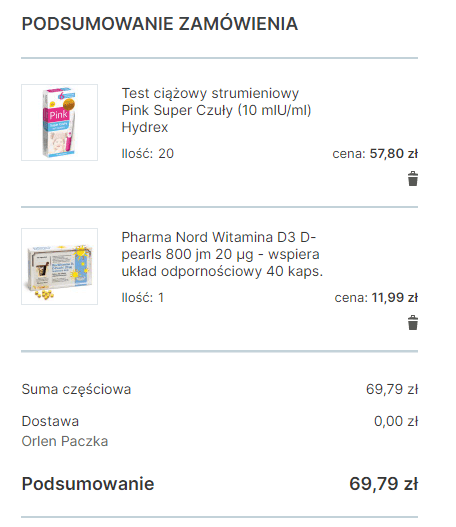
Task: Select the Orlen Paczka delivery method text
Action: tap(65, 441)
